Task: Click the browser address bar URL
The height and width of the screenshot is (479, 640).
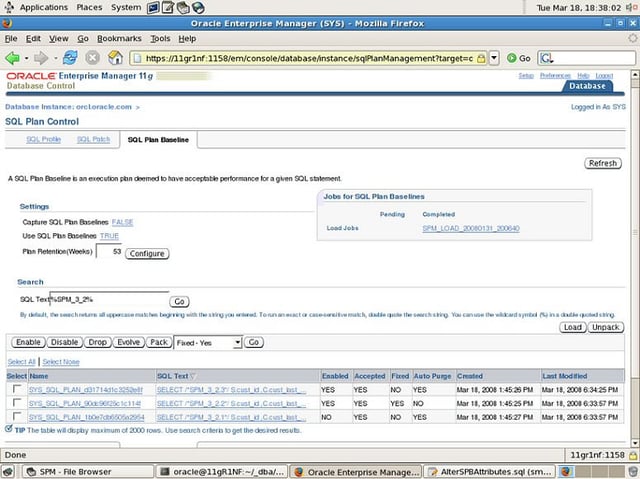Action: click(x=309, y=58)
